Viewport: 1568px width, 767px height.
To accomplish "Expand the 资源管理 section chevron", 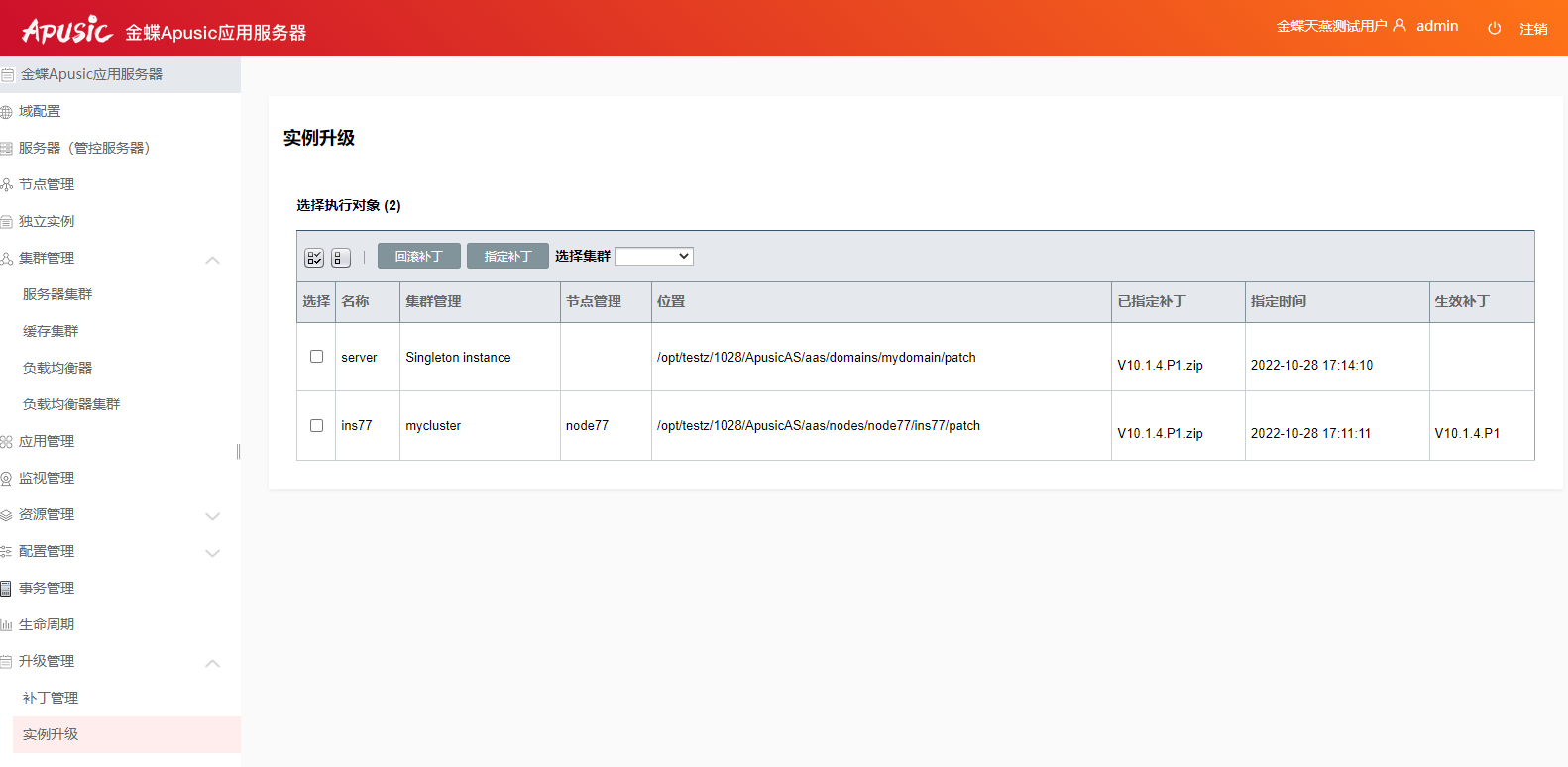I will pyautogui.click(x=212, y=516).
